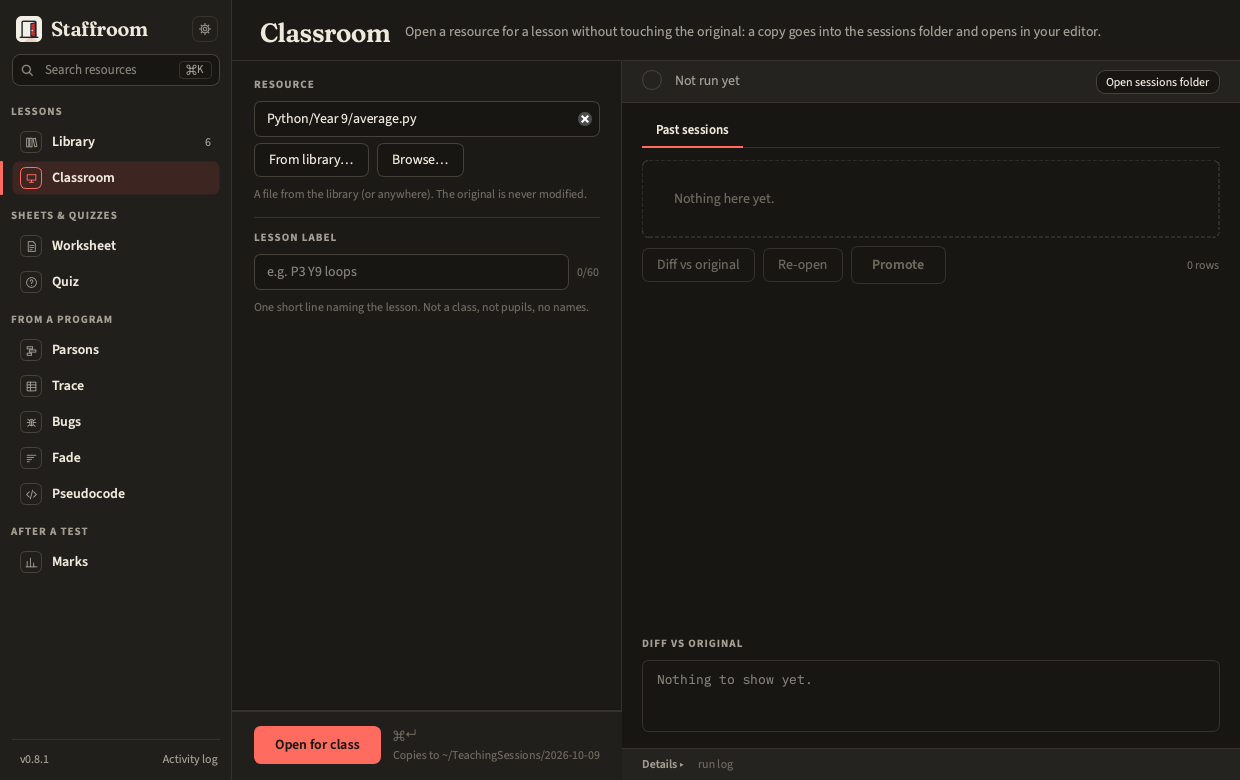Click the run log text
1240x780 pixels.
coord(715,764)
